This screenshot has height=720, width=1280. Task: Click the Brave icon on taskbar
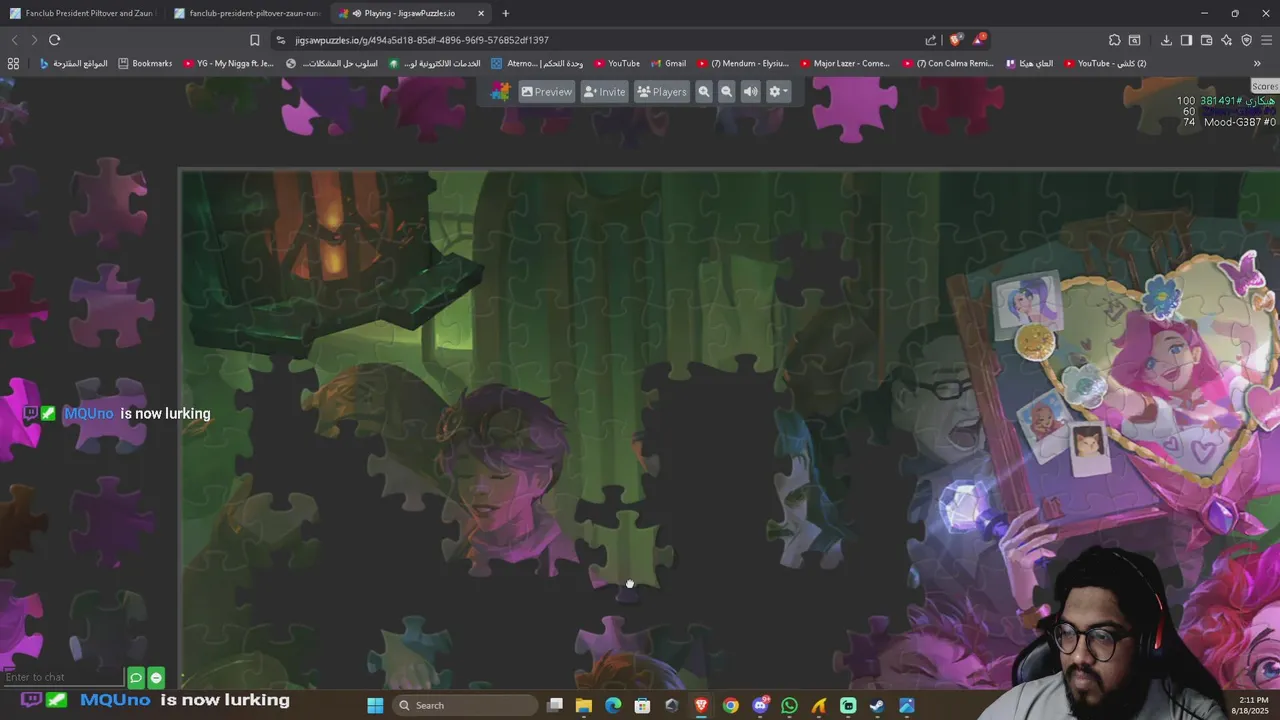click(701, 705)
